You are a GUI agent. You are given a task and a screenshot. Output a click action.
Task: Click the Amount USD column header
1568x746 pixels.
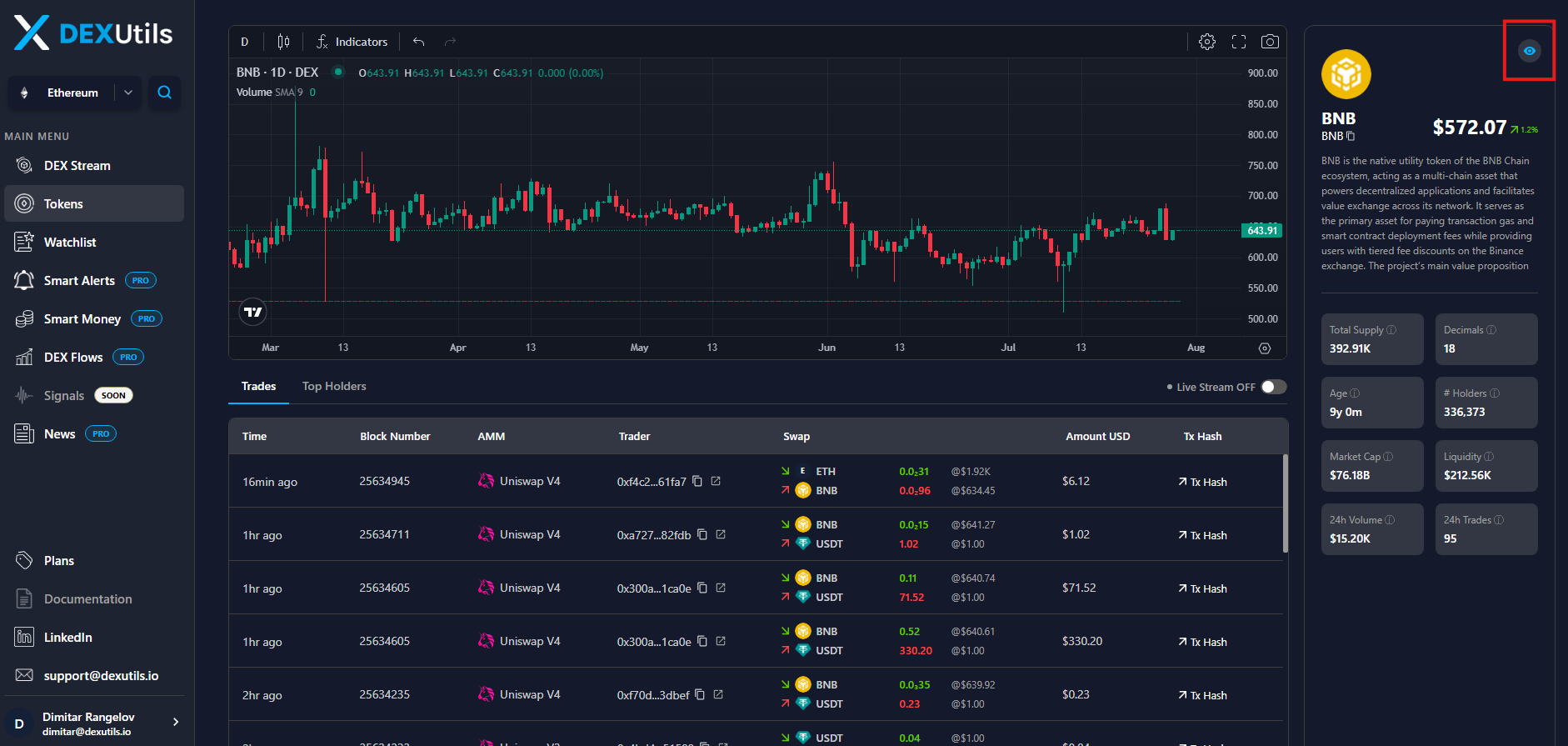(x=1098, y=437)
